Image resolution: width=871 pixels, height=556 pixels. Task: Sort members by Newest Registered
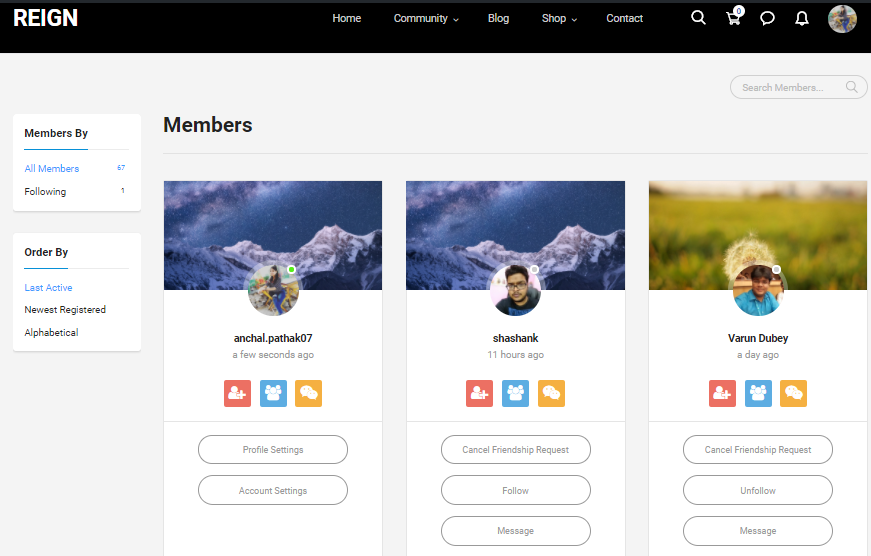pyautogui.click(x=65, y=309)
